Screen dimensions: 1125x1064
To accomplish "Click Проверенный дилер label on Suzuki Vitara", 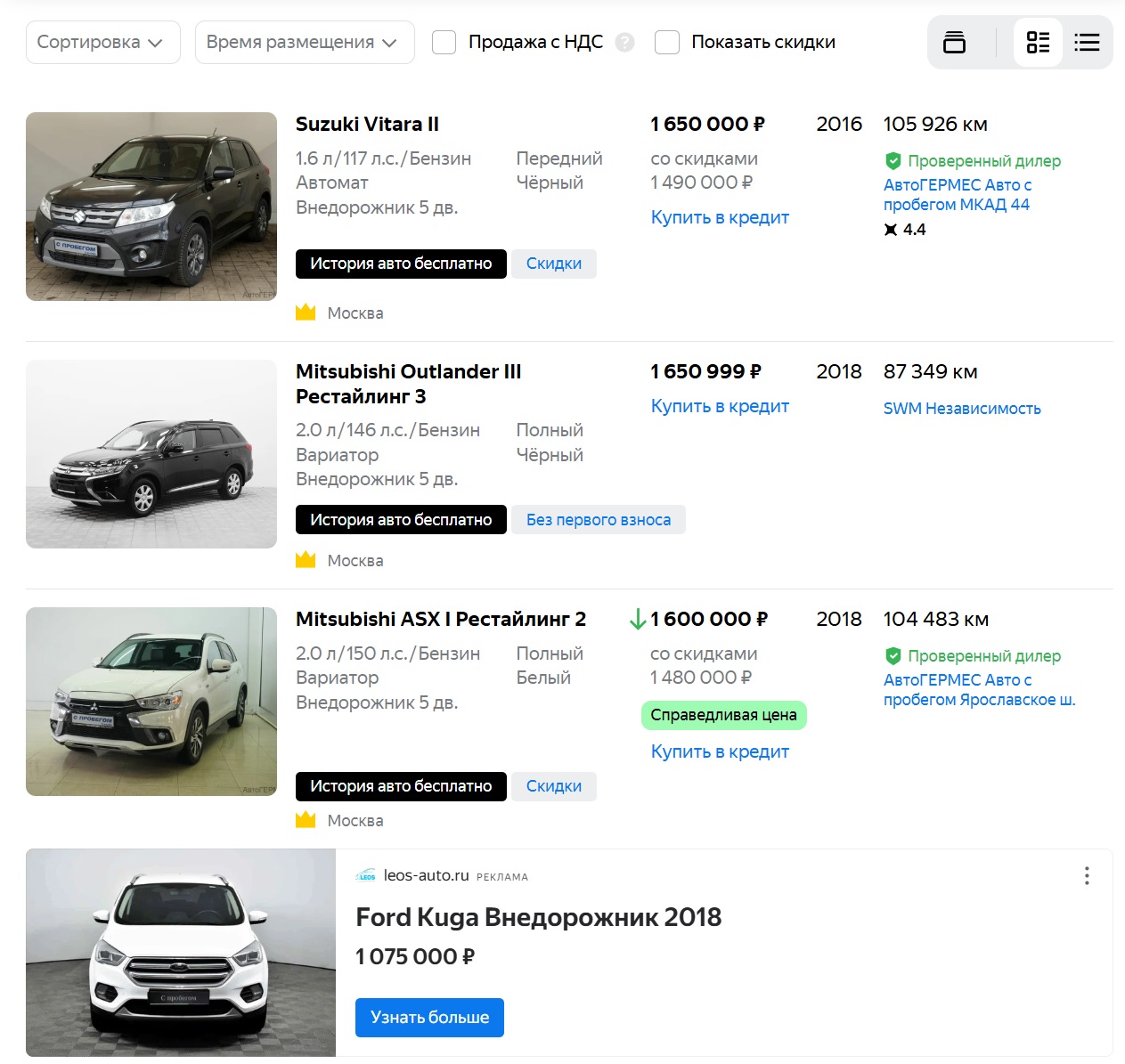I will point(984,161).
